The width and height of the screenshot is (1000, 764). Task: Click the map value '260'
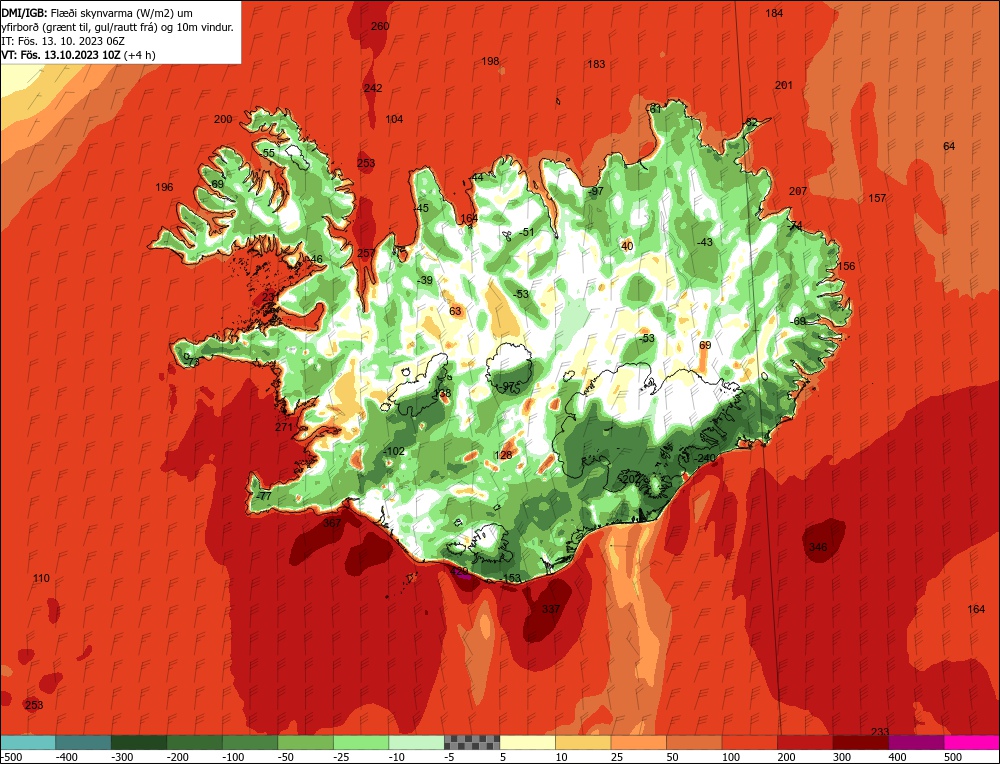[379, 26]
